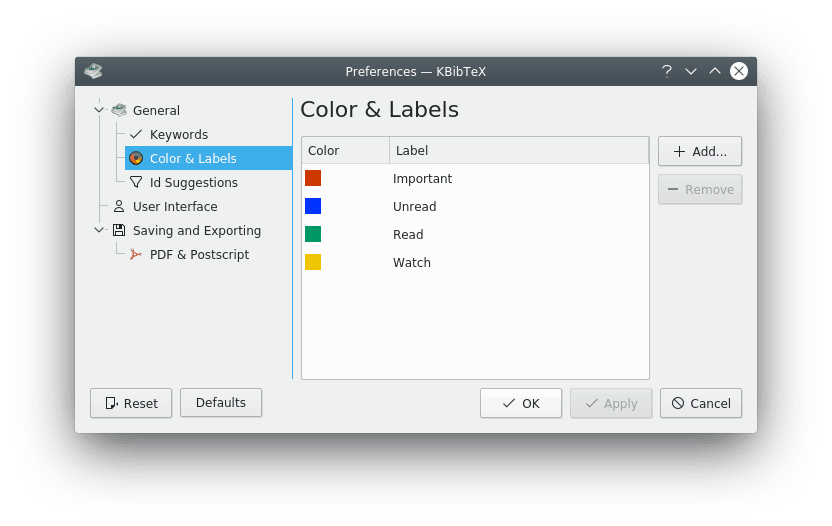Select the General category label
Viewport: 832px width, 526px height.
click(156, 110)
